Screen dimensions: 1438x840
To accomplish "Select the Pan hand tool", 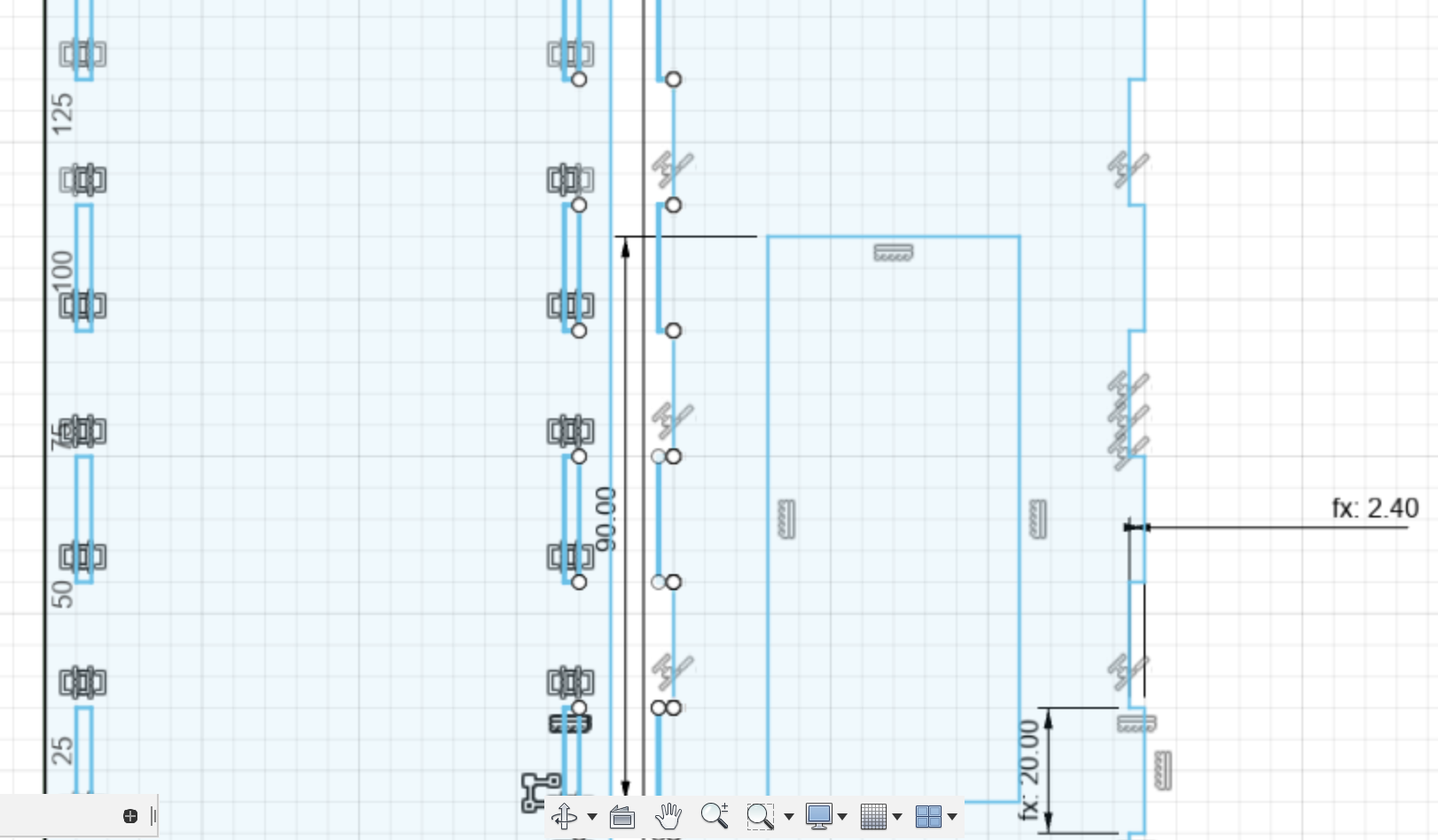I will tap(668, 815).
